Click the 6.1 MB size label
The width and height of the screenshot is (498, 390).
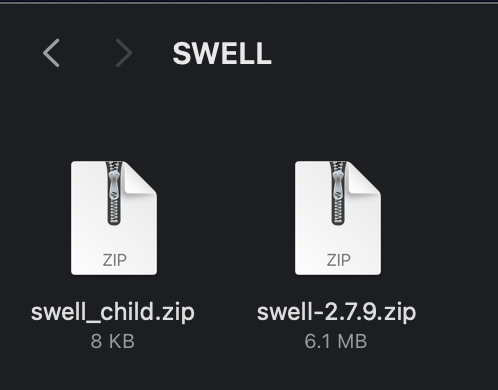coord(336,341)
